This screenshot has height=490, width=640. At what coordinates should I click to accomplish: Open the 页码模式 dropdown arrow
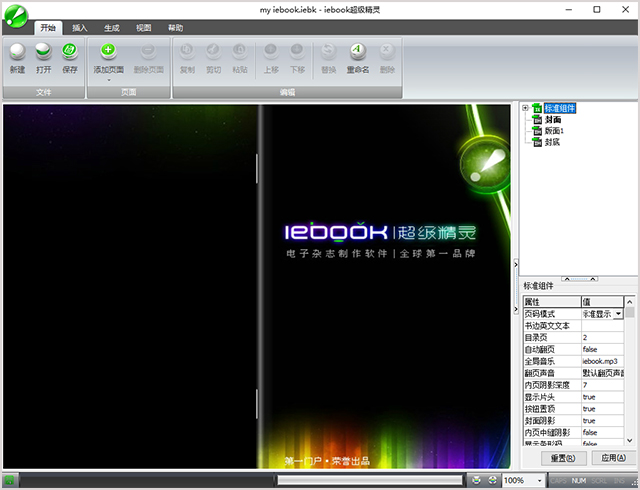click(618, 314)
